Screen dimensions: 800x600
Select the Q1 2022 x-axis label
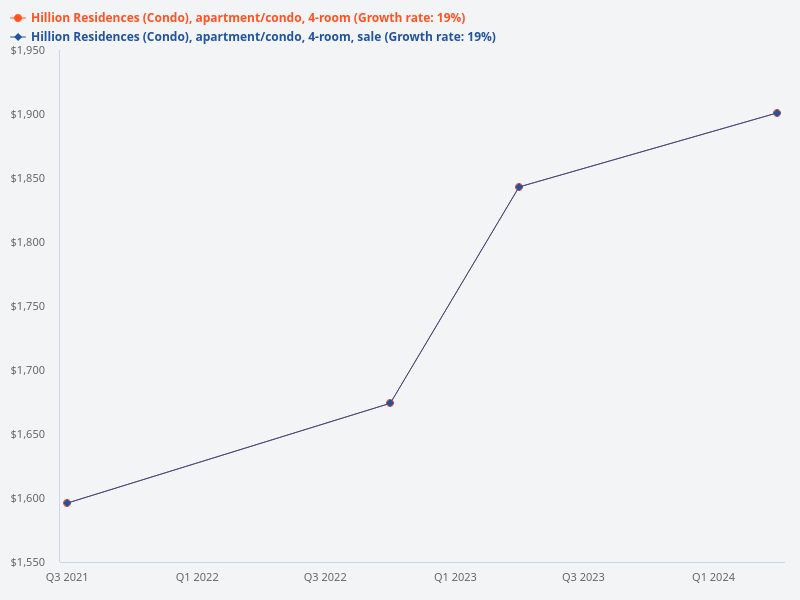197,577
